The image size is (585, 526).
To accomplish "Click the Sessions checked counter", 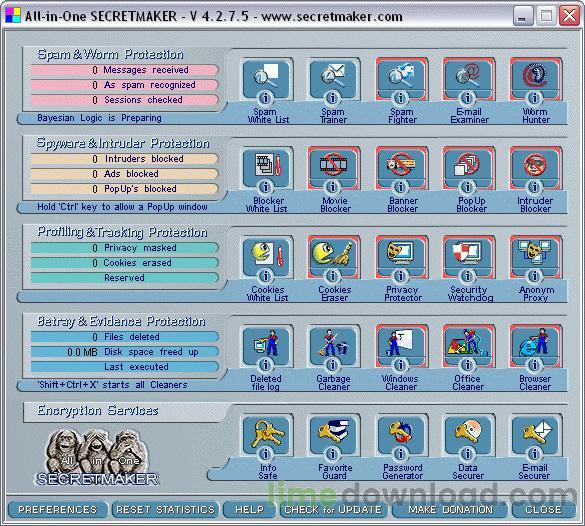I will 125,100.
